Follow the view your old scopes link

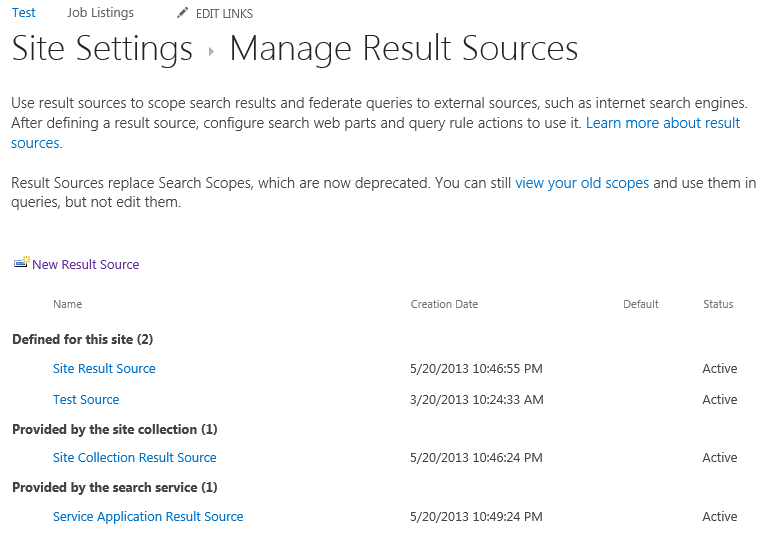[582, 183]
